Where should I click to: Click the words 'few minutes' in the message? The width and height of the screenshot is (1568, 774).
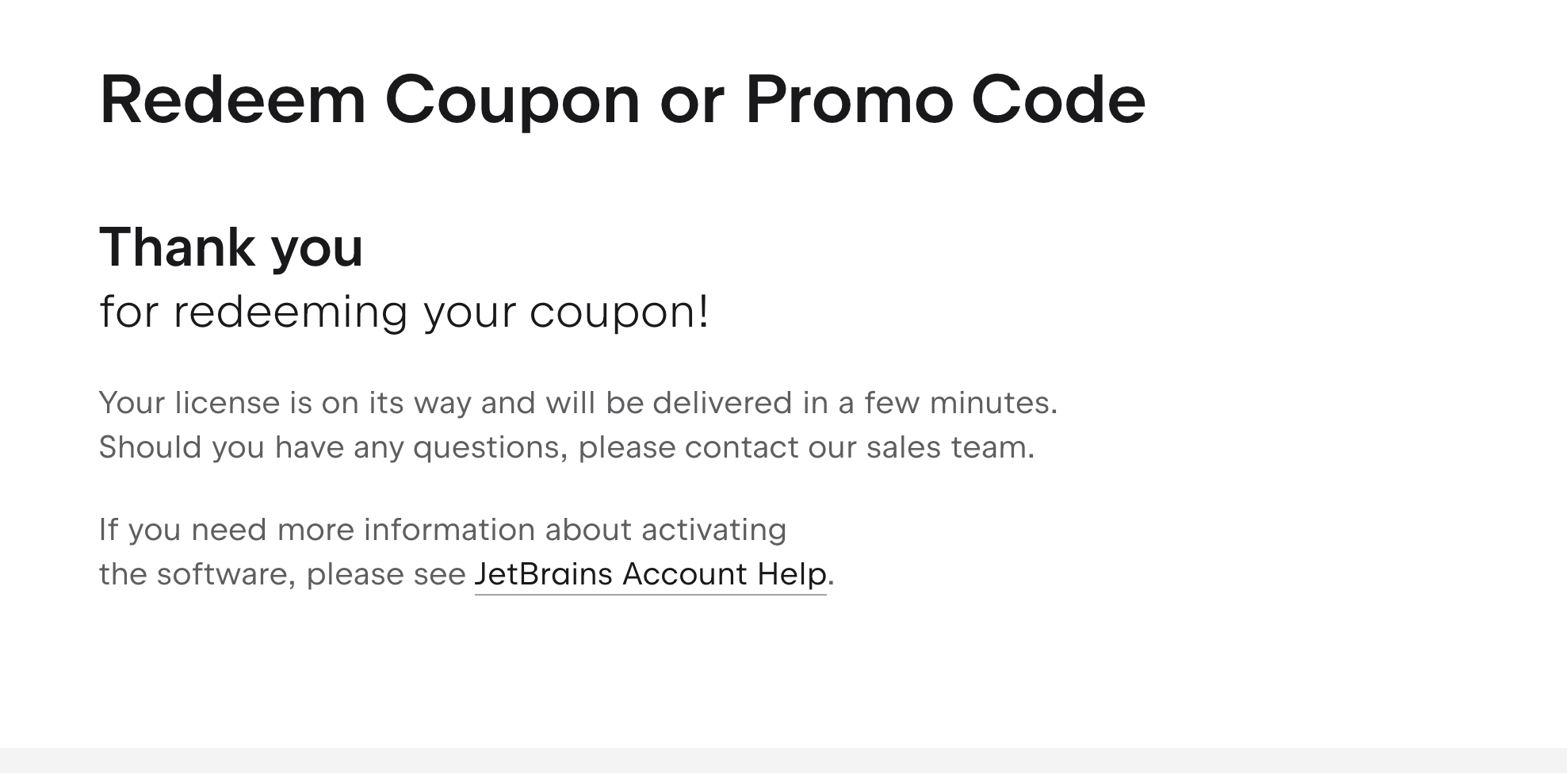point(960,403)
